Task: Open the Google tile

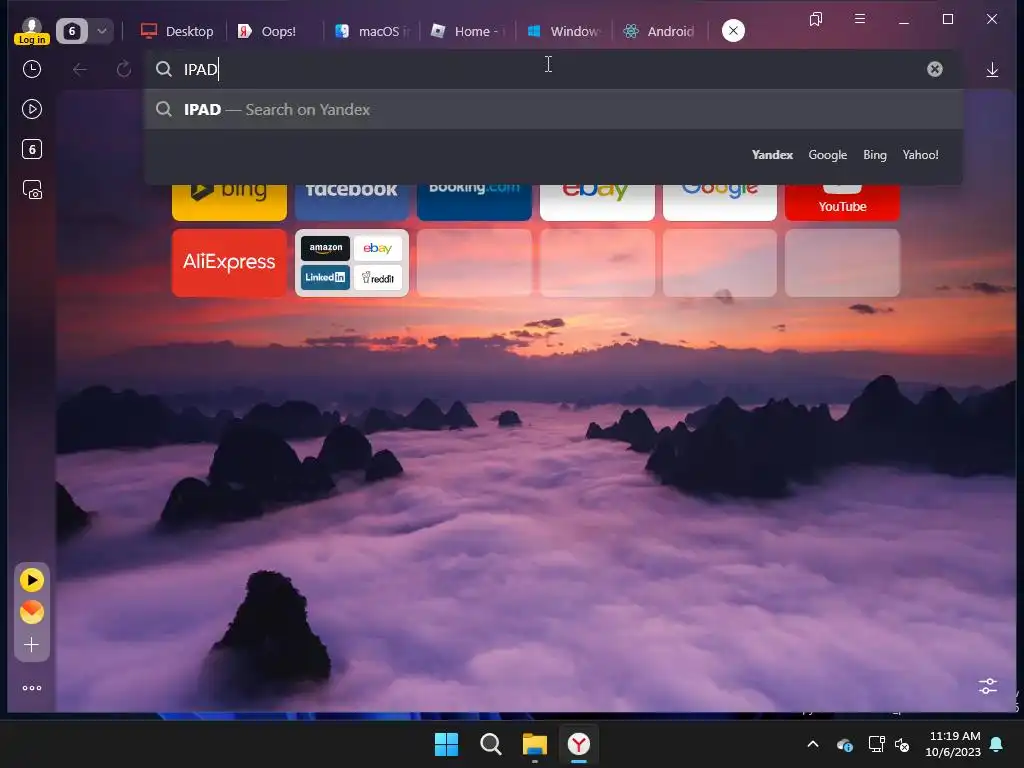Action: tap(720, 202)
